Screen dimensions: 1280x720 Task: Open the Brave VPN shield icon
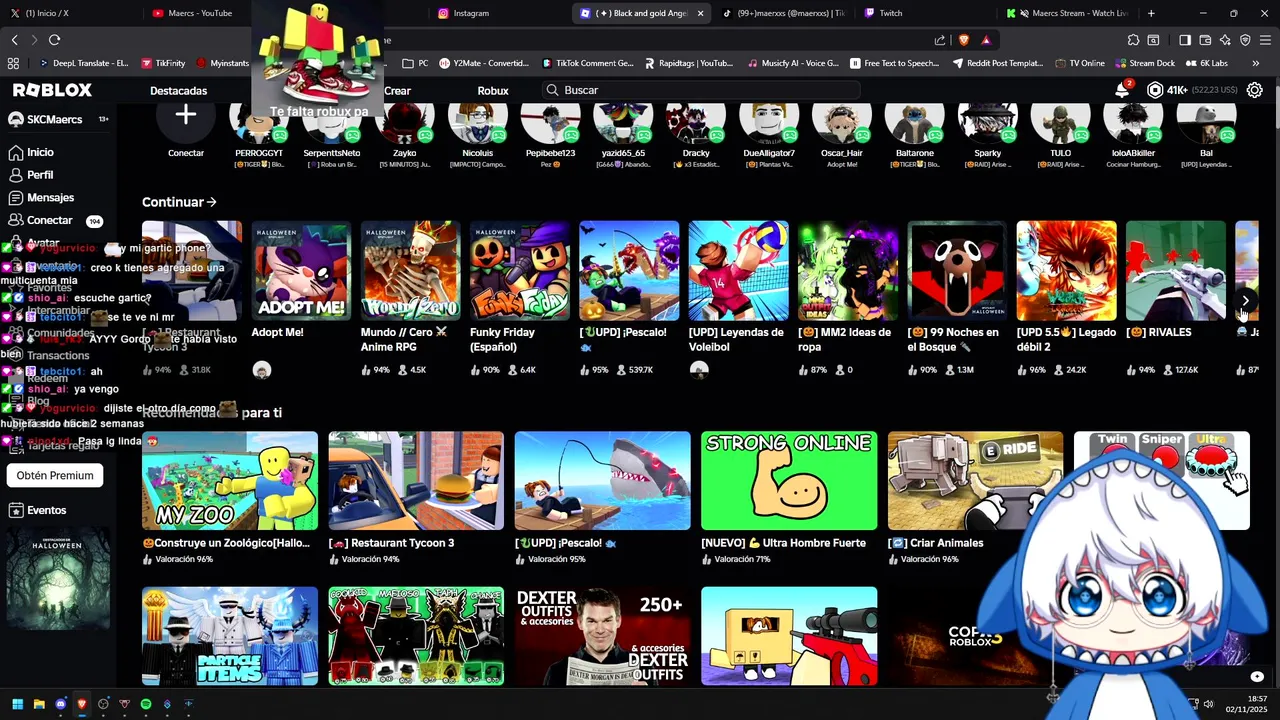click(1245, 40)
